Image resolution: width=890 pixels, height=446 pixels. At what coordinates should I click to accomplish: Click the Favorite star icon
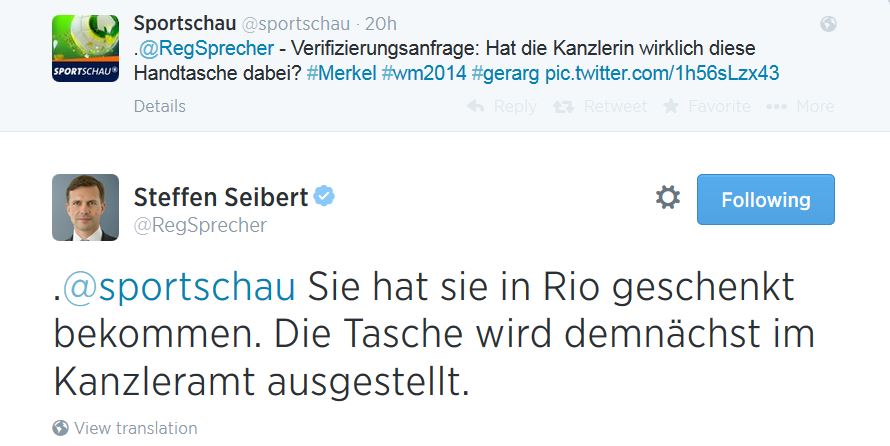pyautogui.click(x=670, y=106)
